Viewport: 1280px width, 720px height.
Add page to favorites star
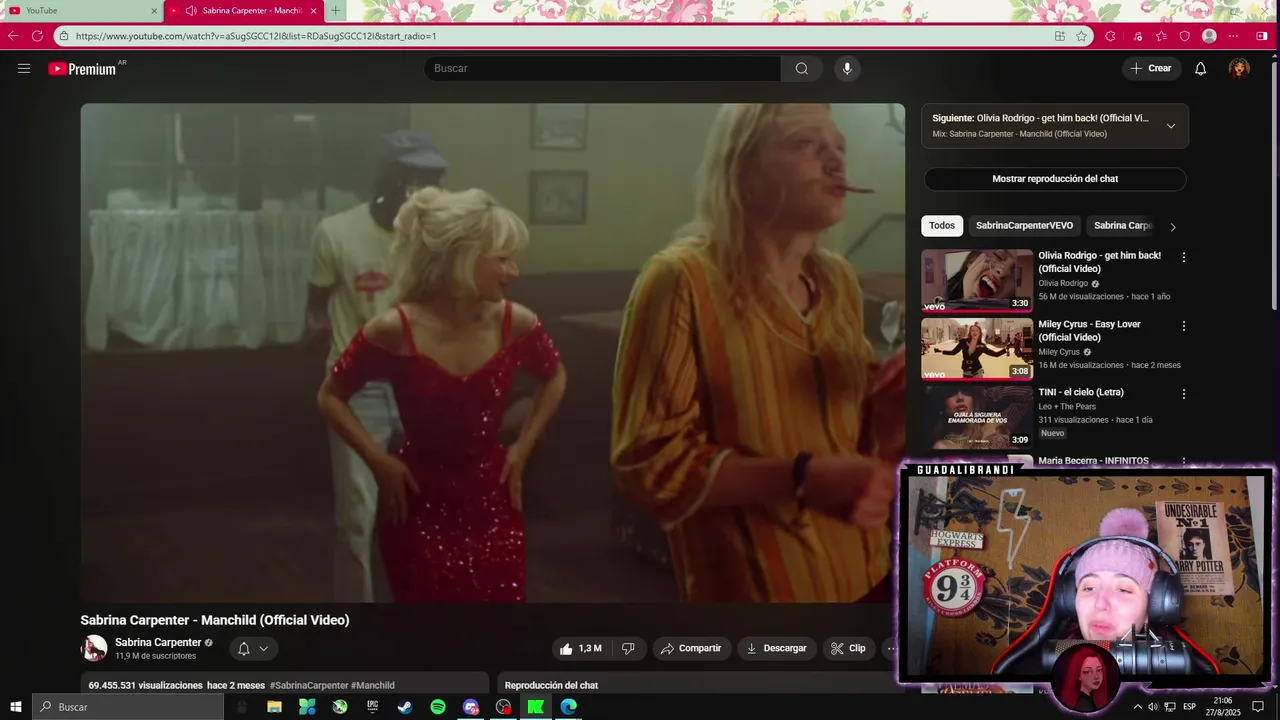pyautogui.click(x=1081, y=36)
